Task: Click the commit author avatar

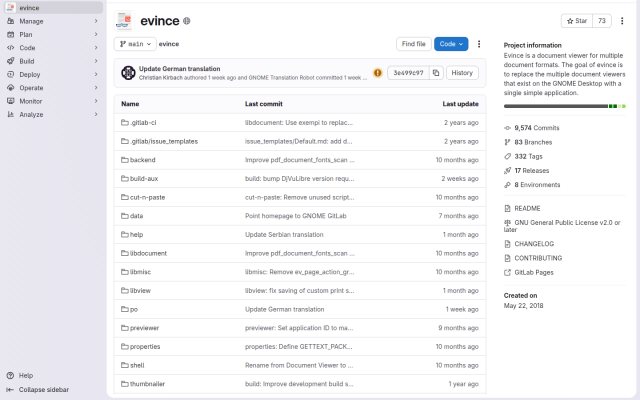Action: click(x=128, y=73)
